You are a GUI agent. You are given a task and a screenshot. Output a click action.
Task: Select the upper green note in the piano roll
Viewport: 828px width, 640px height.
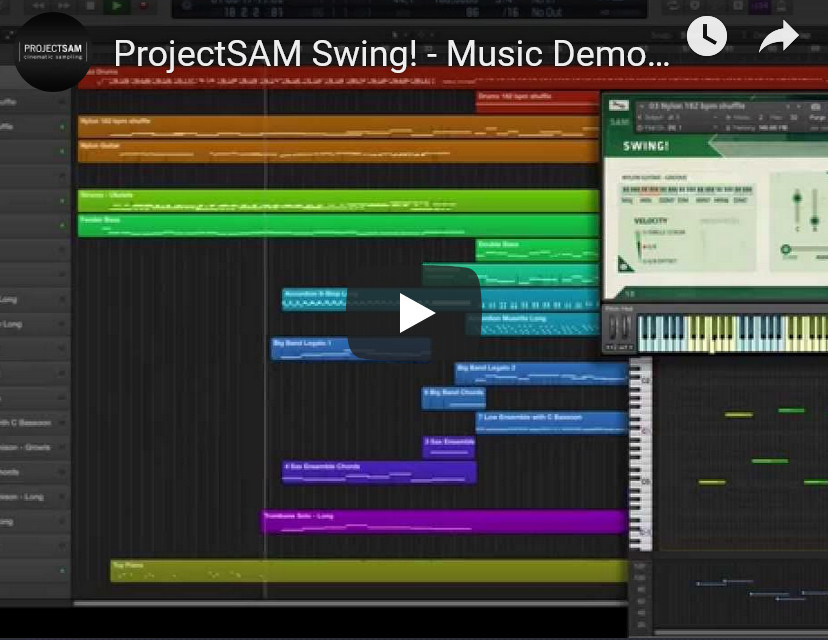click(791, 410)
